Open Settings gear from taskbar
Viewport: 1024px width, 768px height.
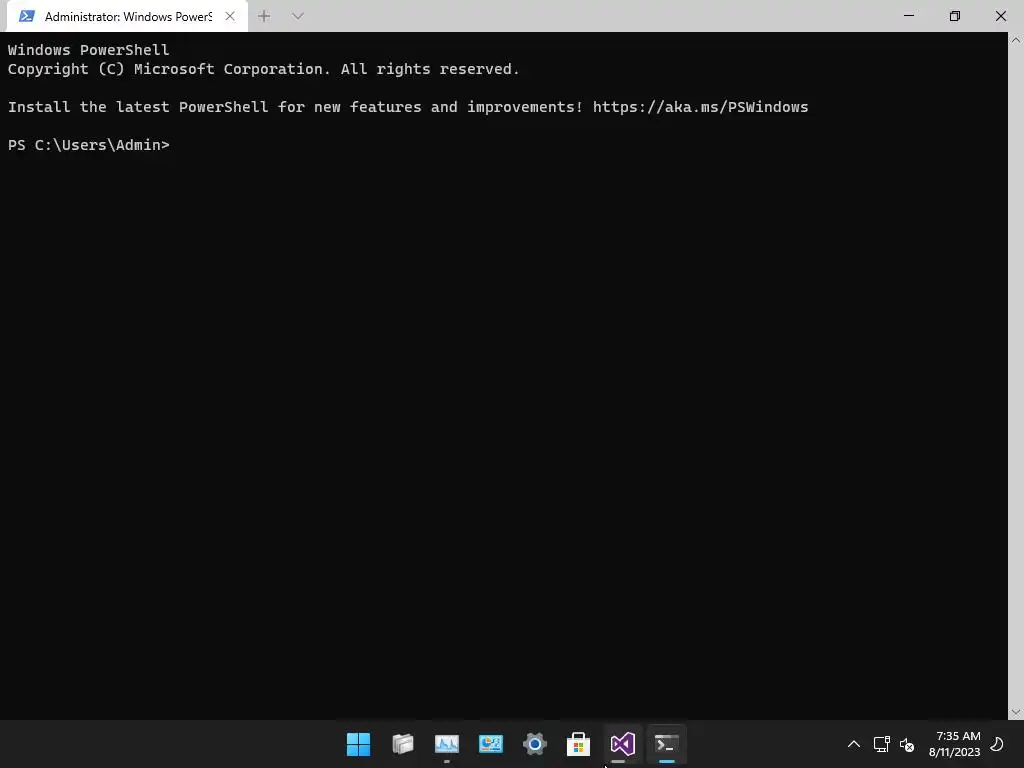(x=534, y=744)
